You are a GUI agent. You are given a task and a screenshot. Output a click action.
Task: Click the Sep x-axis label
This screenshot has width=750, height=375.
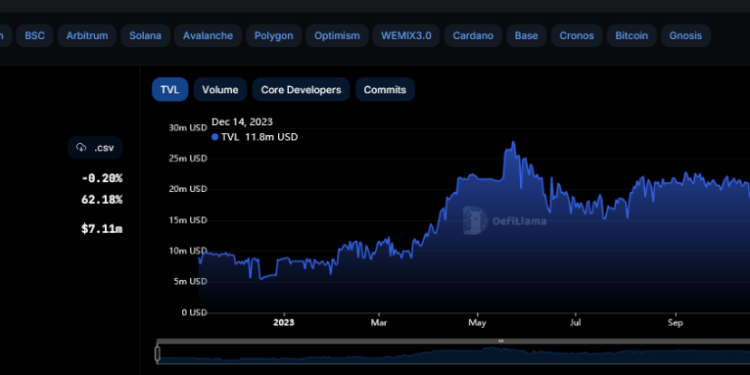point(675,323)
